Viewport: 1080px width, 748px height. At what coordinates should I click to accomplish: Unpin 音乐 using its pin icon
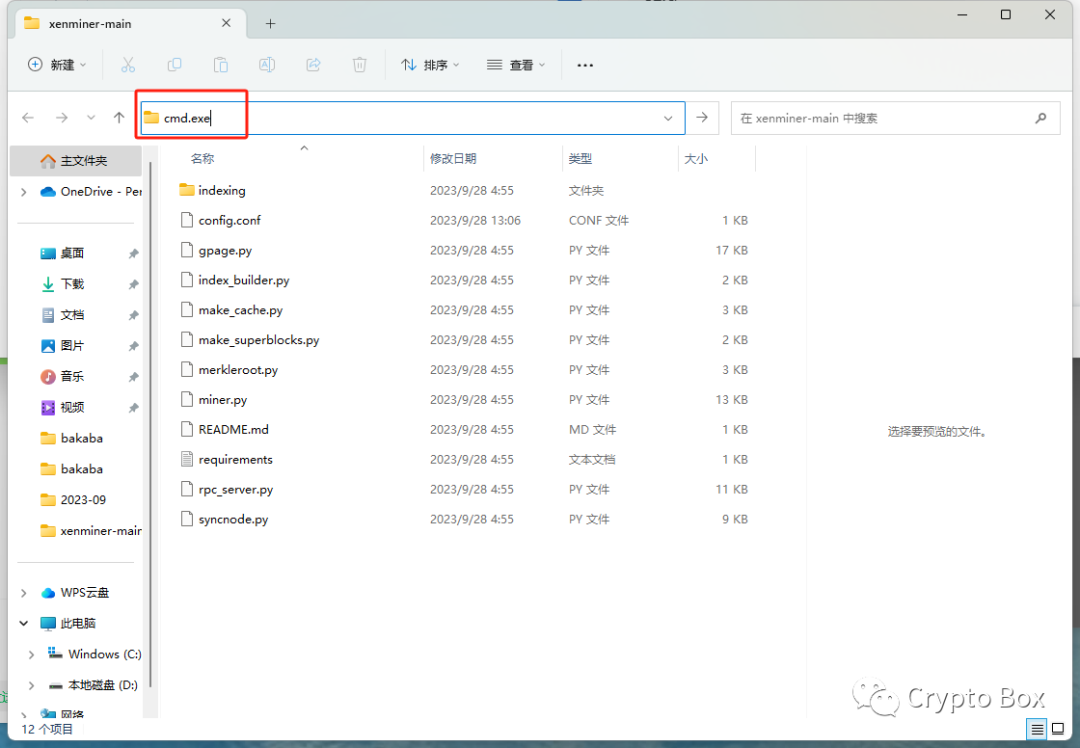(134, 377)
